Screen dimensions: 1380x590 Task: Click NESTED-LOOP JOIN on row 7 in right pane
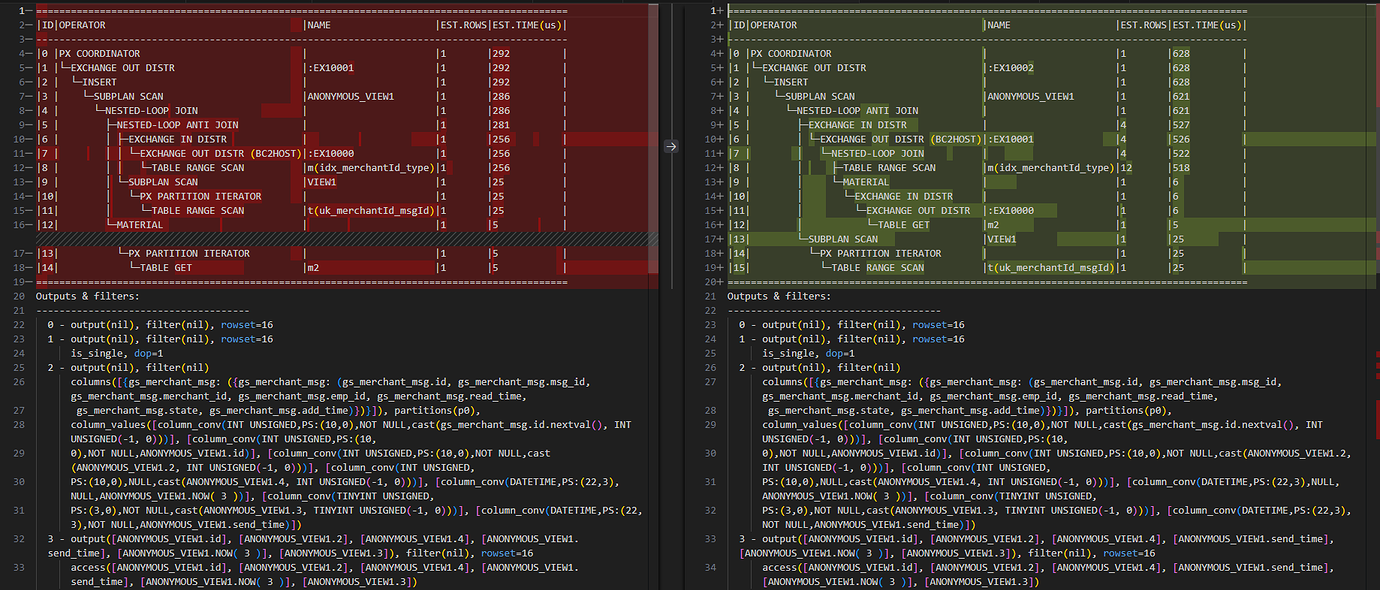[878, 154]
